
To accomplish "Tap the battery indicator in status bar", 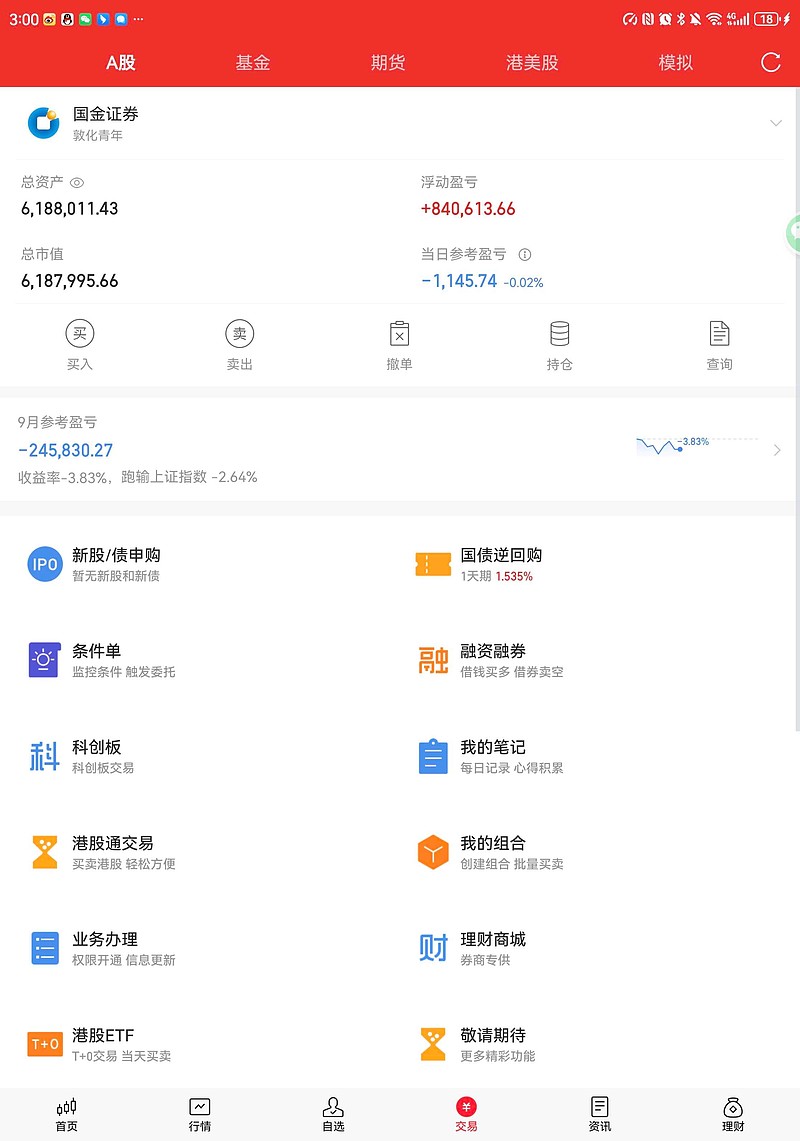I will coord(767,19).
